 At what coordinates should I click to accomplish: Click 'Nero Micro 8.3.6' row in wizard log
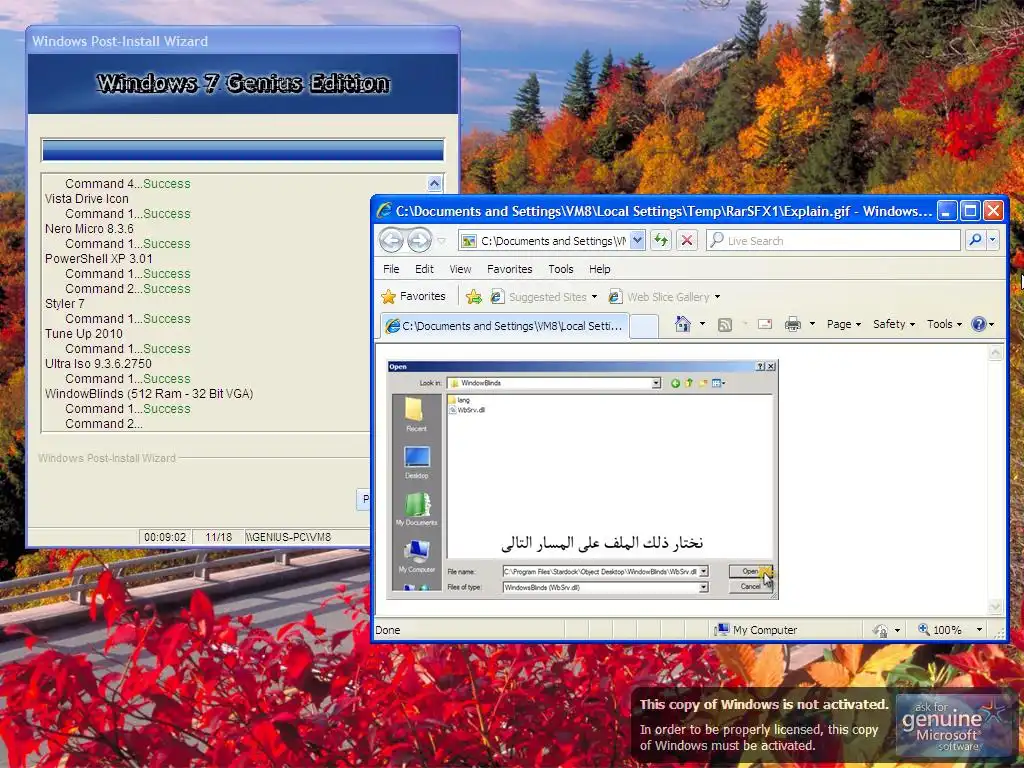point(89,229)
